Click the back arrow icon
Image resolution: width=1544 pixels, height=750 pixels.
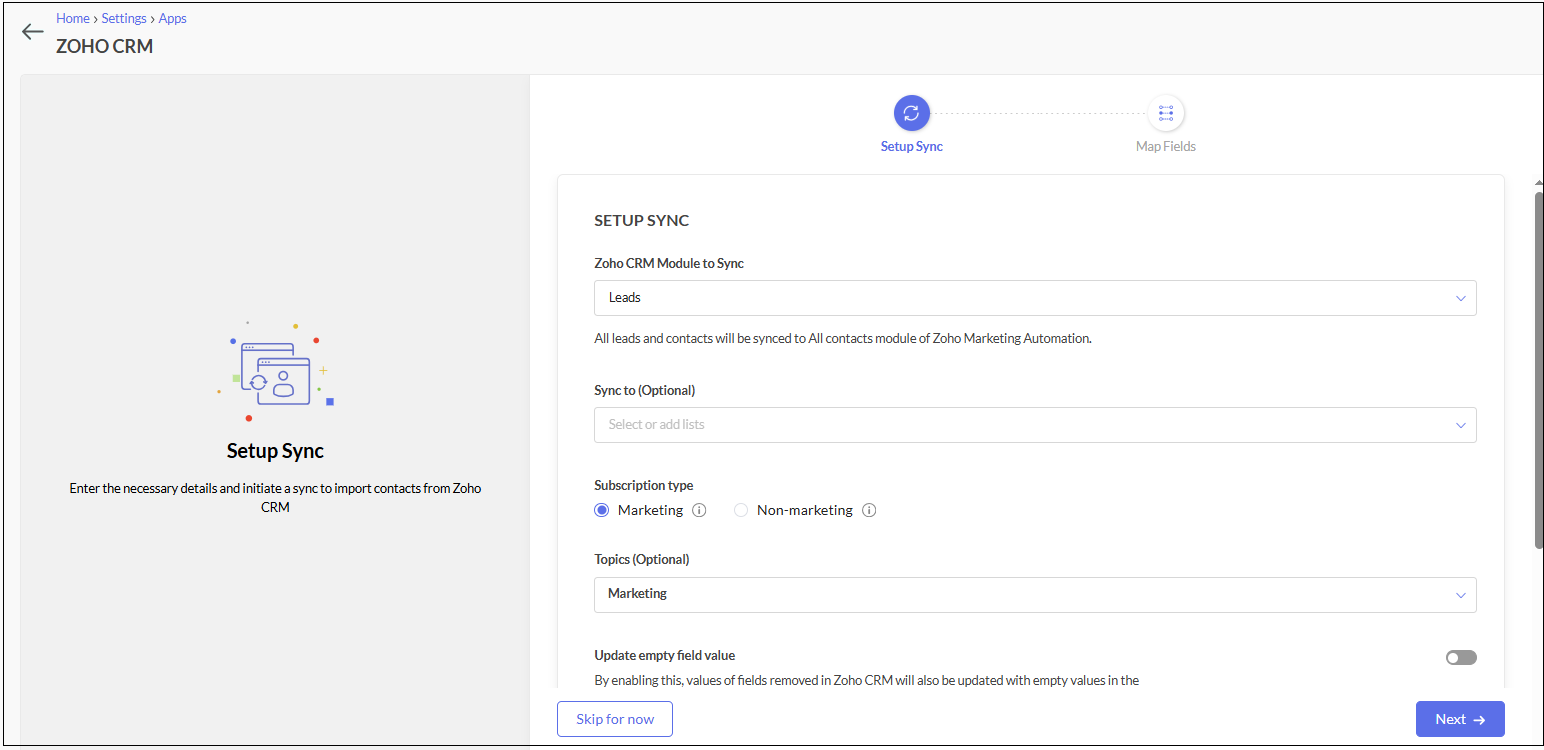click(x=33, y=32)
